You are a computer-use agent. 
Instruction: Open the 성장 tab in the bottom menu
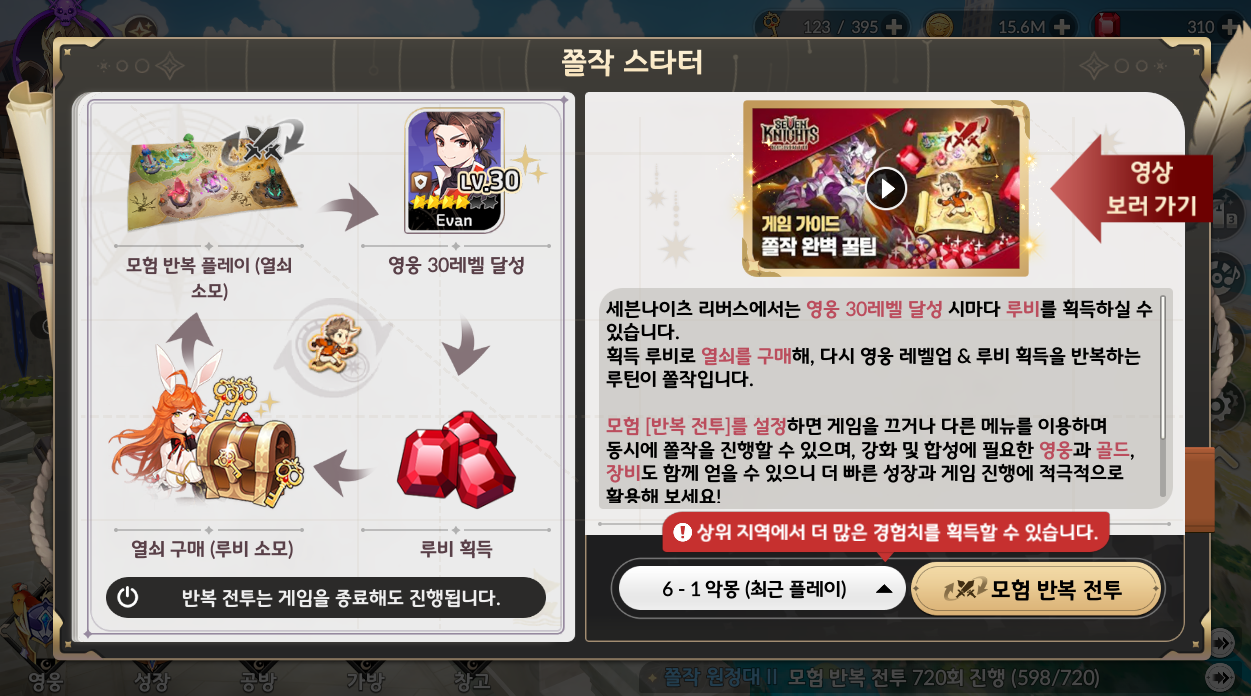pos(152,681)
